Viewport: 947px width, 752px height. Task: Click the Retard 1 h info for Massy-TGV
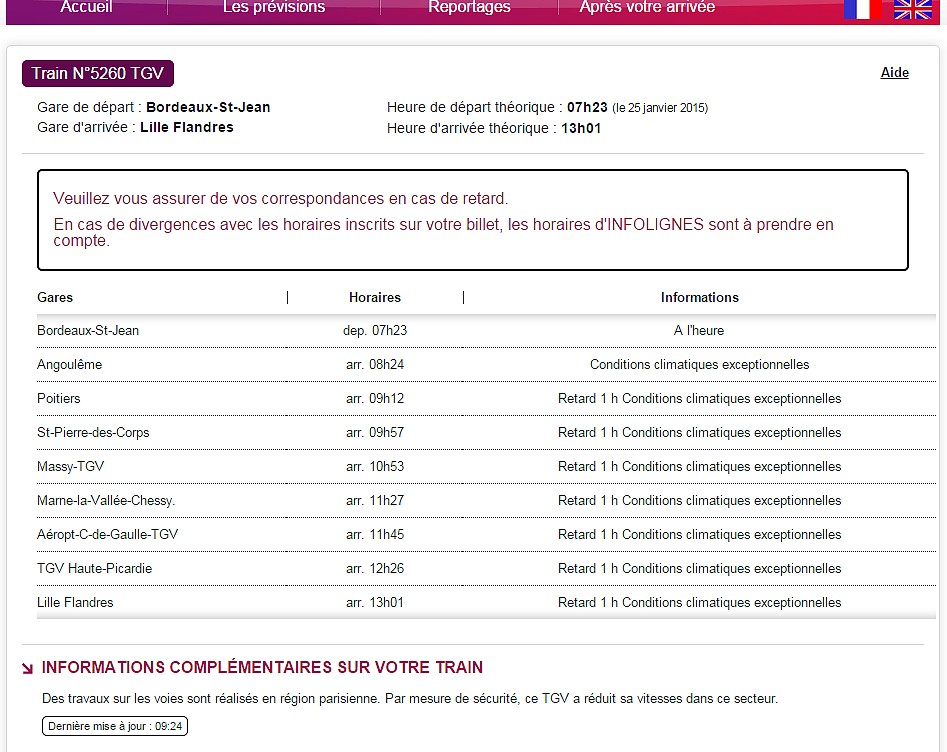(699, 466)
